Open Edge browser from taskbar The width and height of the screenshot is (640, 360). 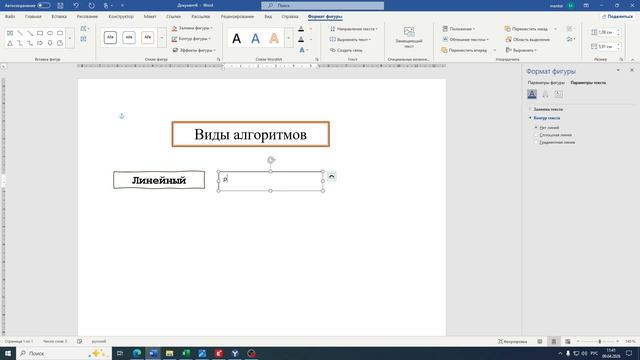(137, 353)
